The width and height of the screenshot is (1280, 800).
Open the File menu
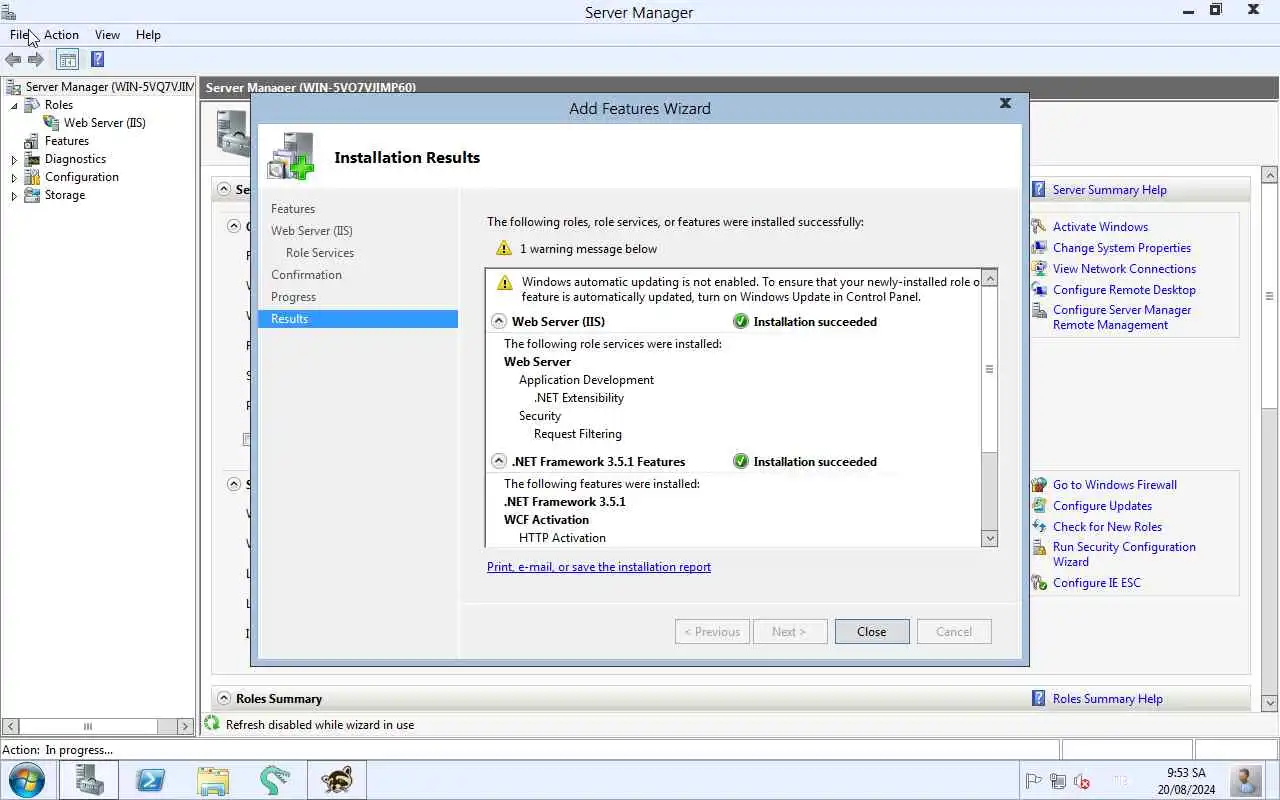pyautogui.click(x=19, y=35)
